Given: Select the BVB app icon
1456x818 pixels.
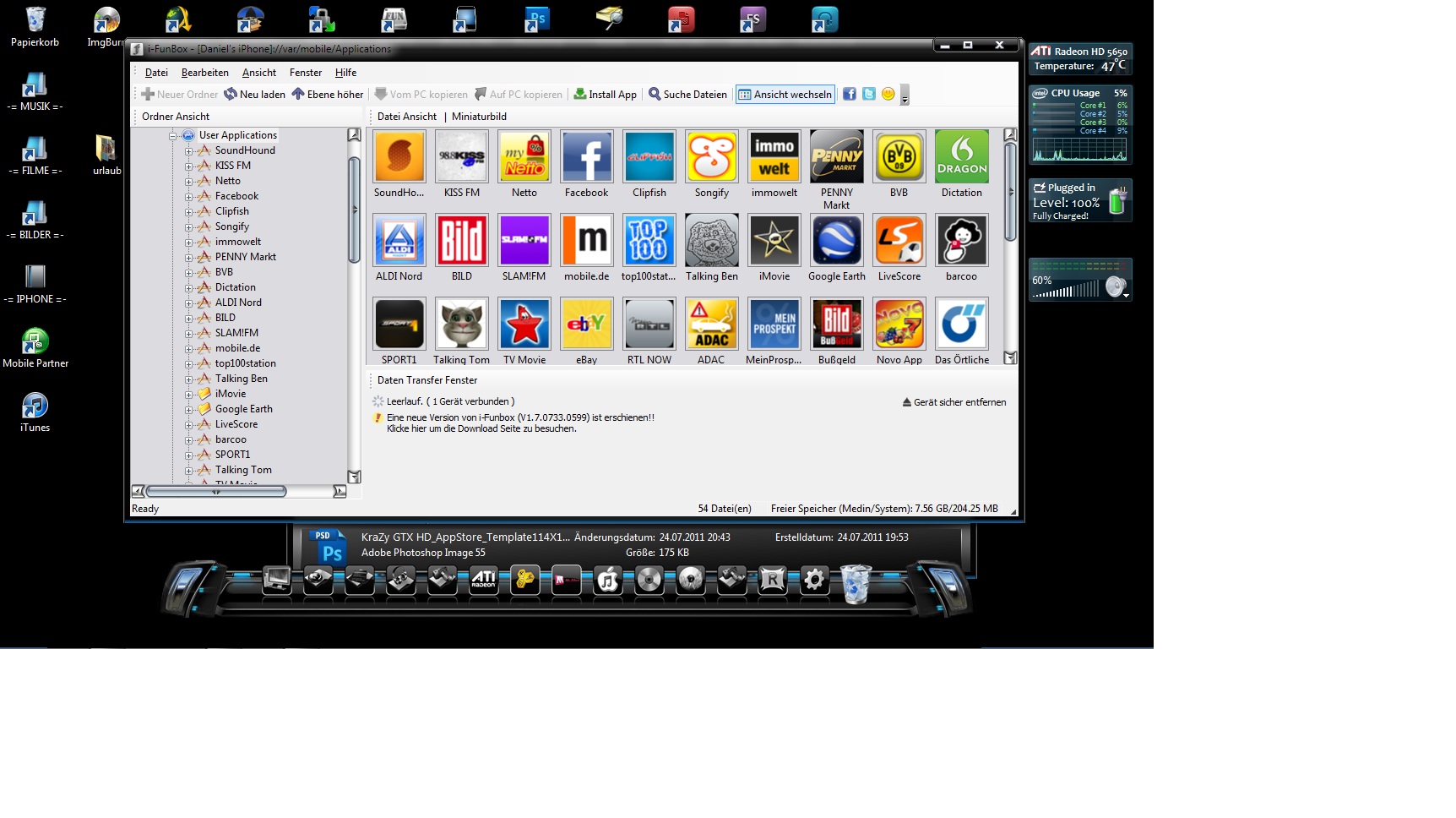Looking at the screenshot, I should [899, 156].
